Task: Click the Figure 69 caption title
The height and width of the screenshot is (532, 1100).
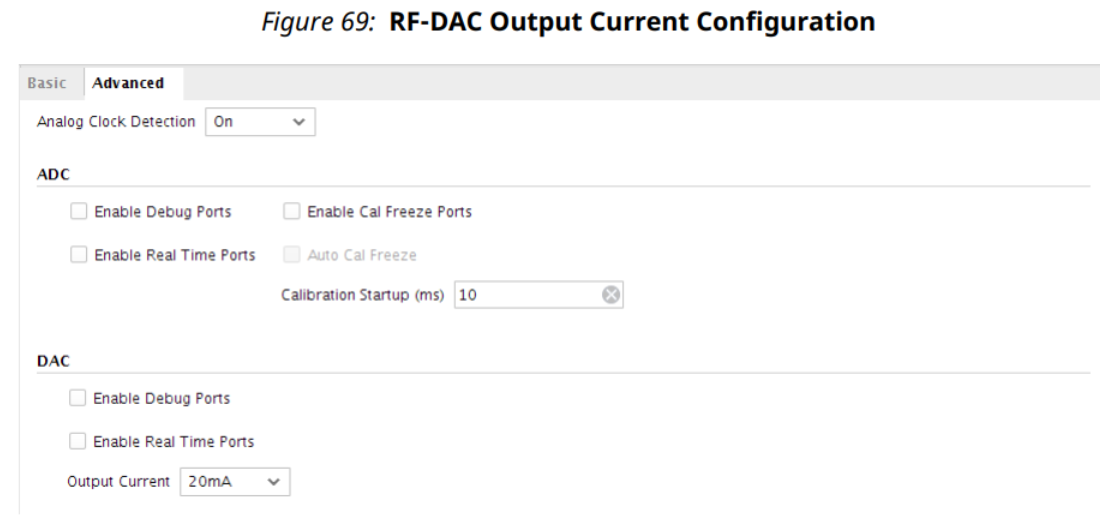Action: pos(549,24)
